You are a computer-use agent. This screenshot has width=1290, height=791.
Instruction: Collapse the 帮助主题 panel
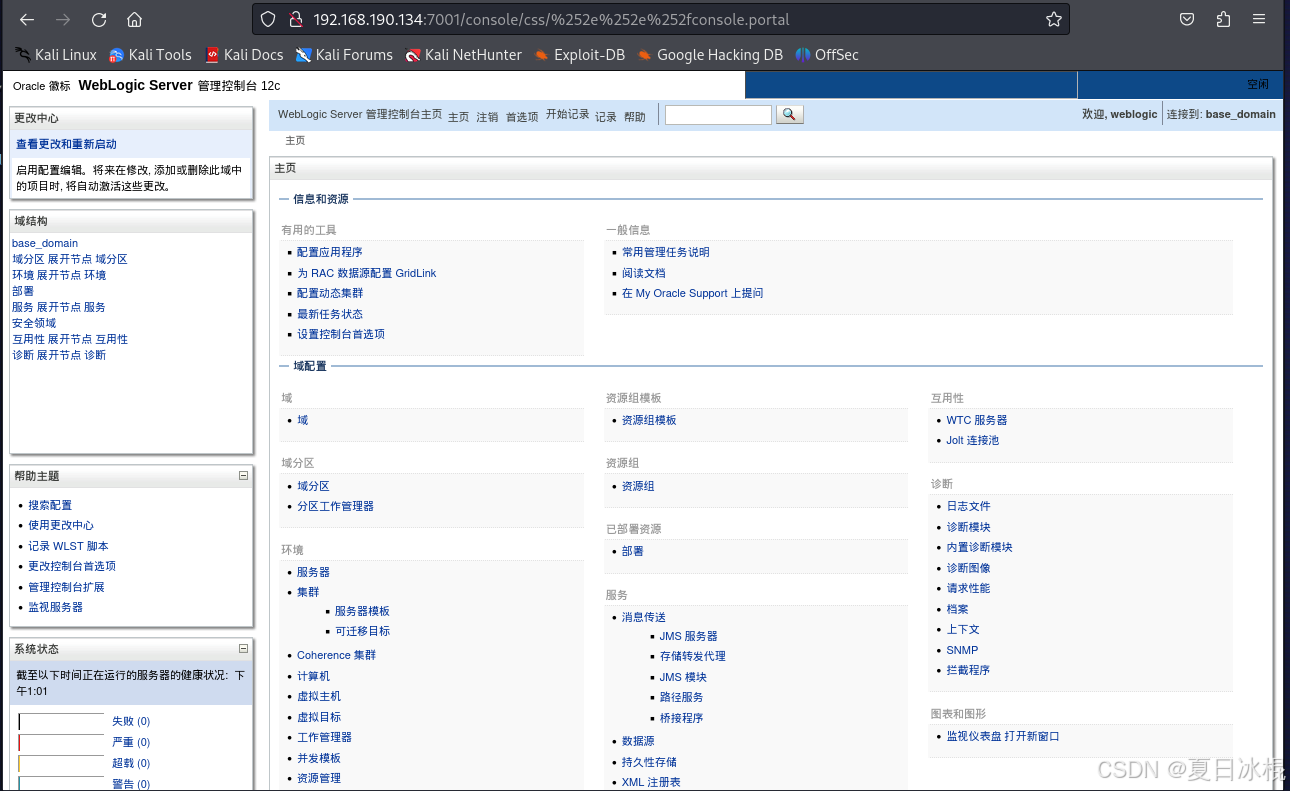tap(243, 476)
